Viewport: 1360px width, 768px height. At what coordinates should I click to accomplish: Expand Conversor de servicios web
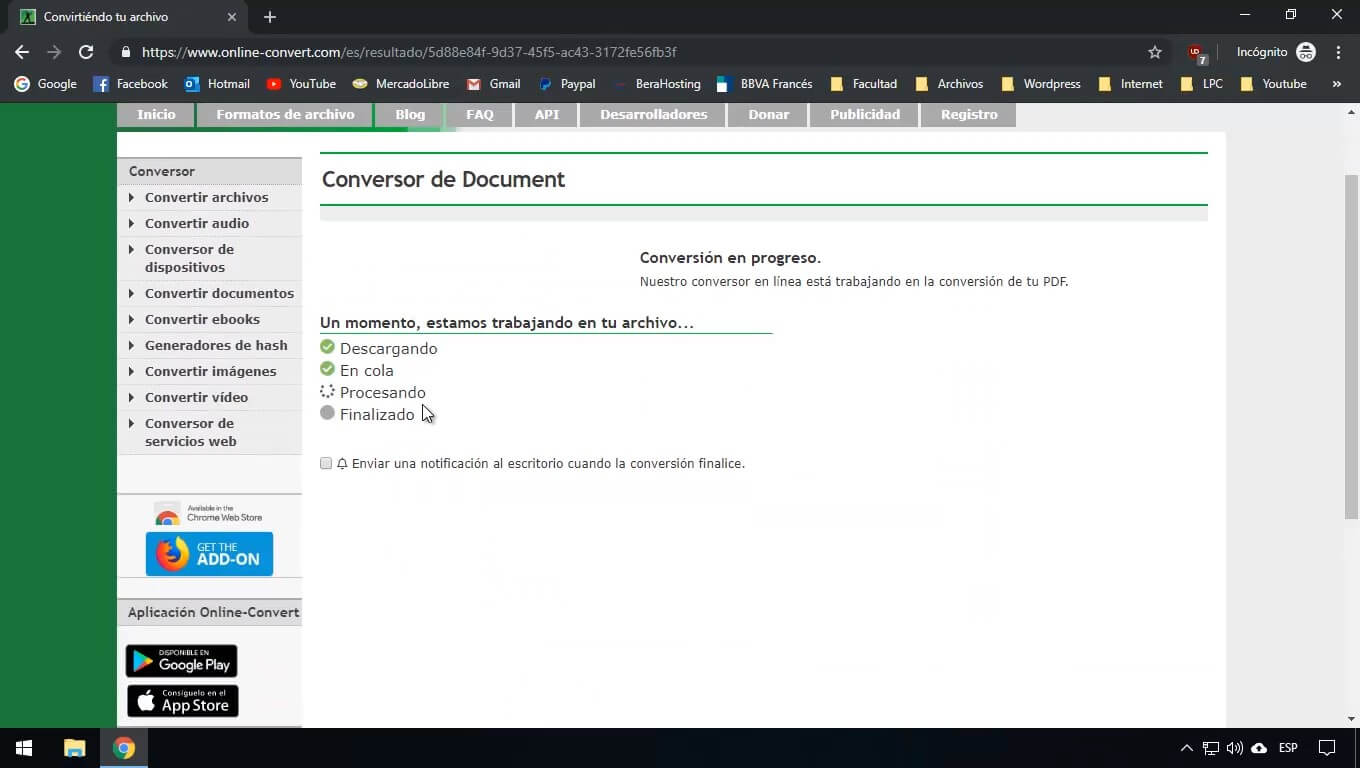click(209, 432)
